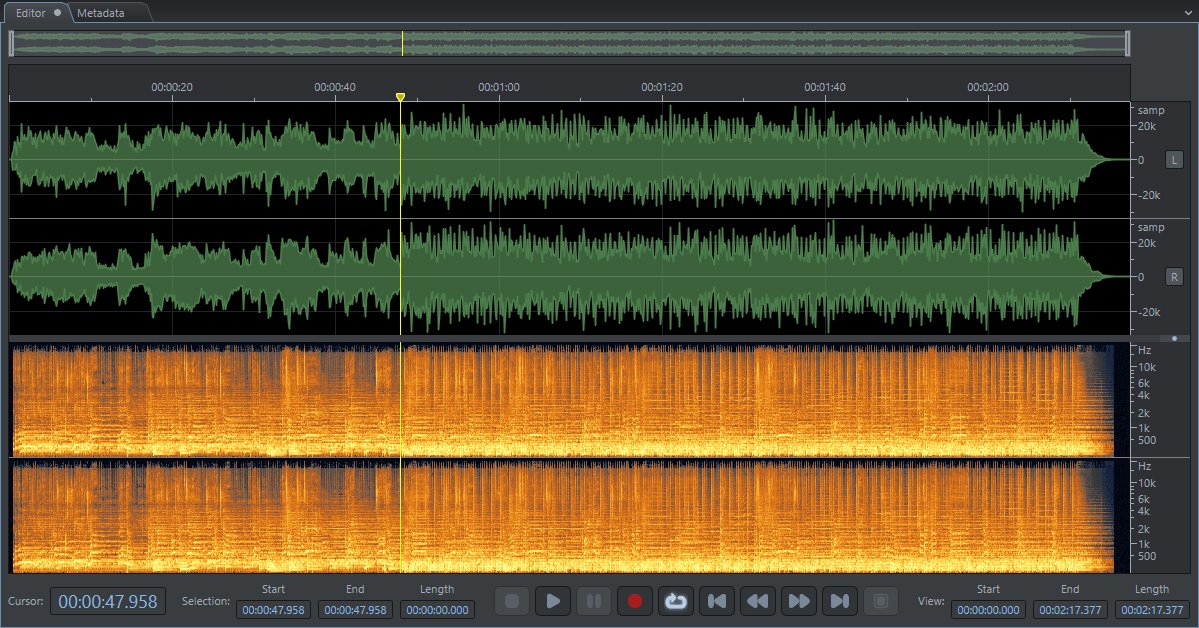Toggle loop playback

(675, 601)
